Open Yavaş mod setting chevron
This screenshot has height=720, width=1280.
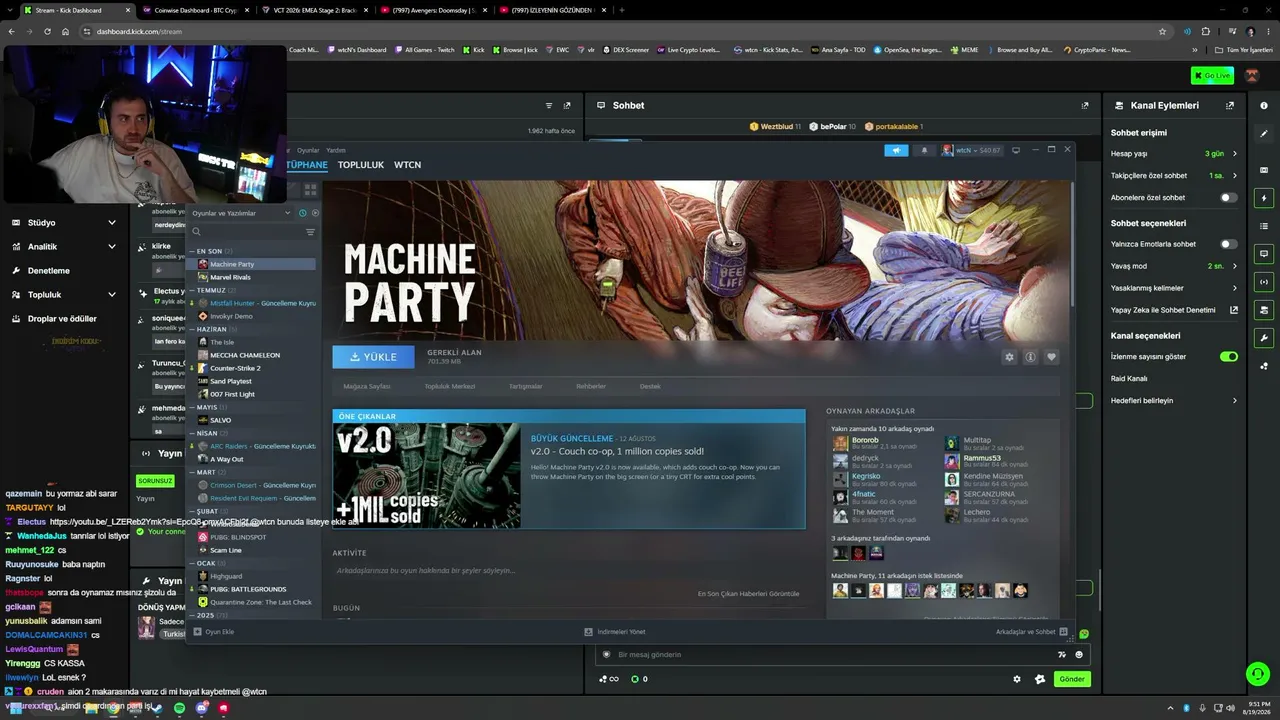(x=1235, y=266)
